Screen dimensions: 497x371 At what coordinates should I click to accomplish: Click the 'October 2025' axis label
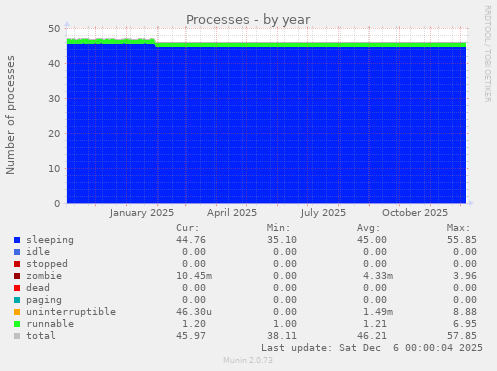[x=415, y=213]
